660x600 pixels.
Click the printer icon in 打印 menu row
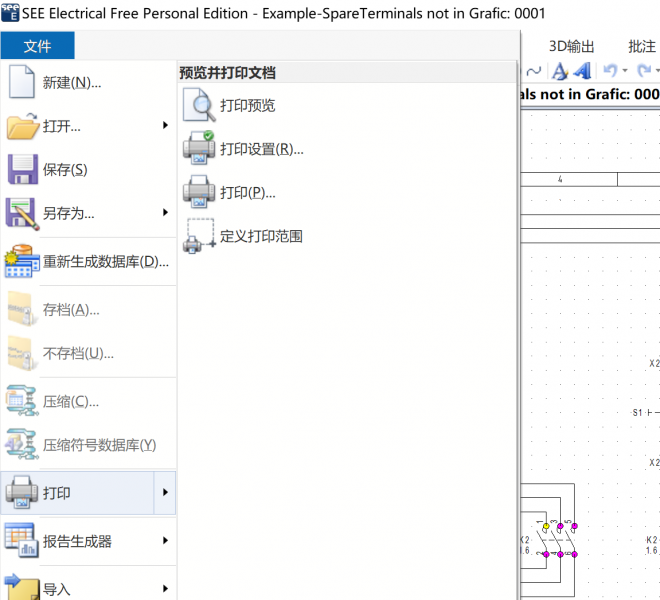click(21, 492)
